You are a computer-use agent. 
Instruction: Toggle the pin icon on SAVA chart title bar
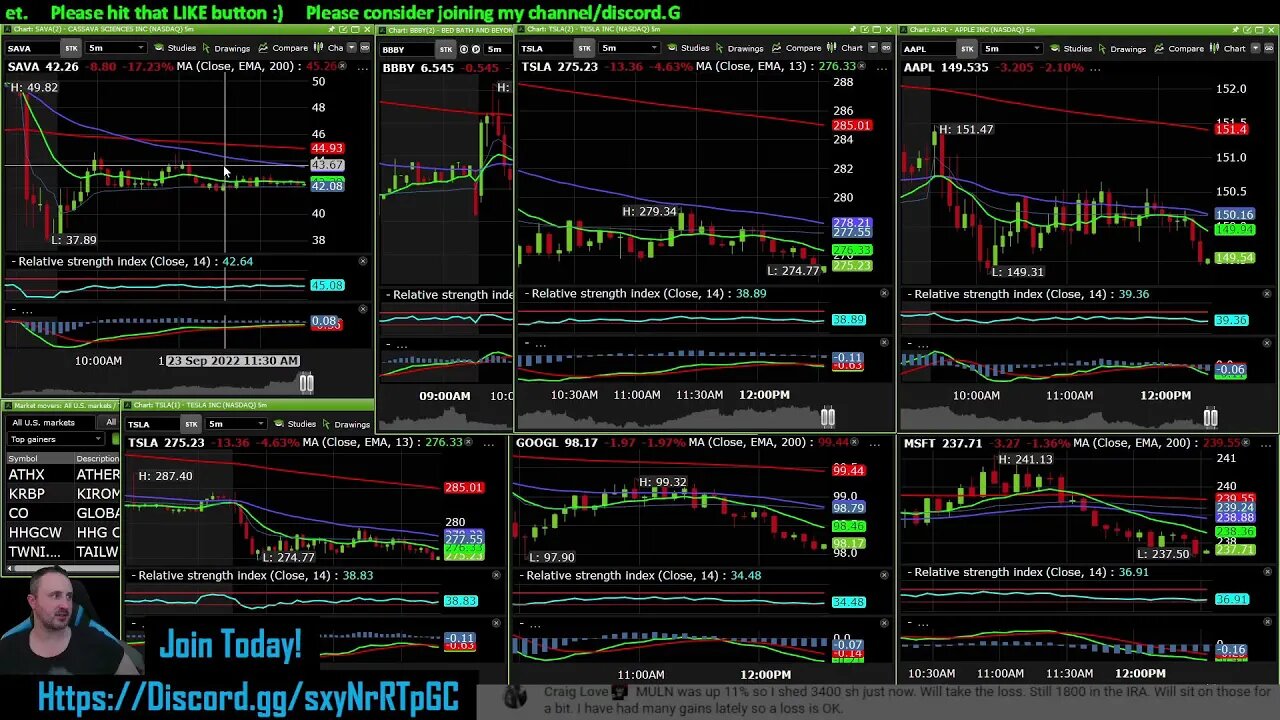[x=331, y=30]
